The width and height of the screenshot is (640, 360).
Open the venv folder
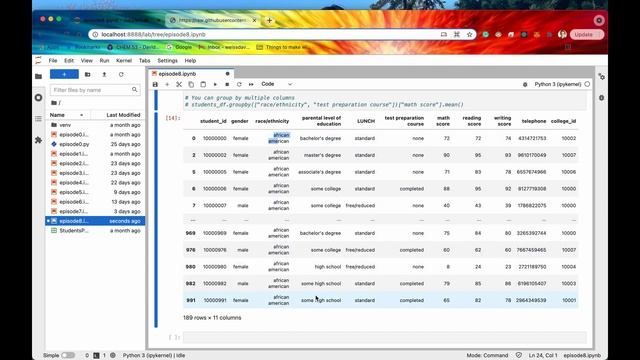(96, 125)
